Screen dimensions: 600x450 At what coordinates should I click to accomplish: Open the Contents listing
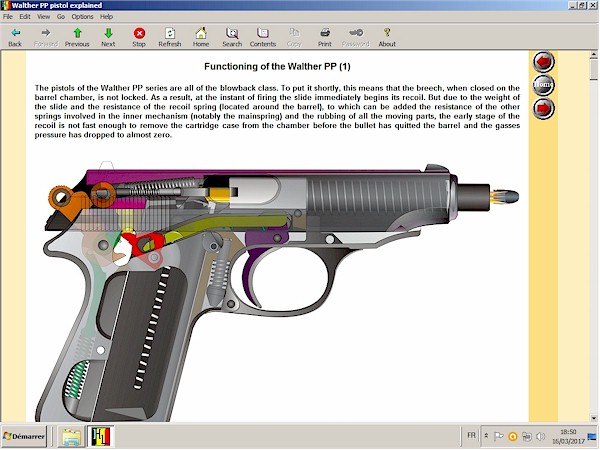pos(263,38)
